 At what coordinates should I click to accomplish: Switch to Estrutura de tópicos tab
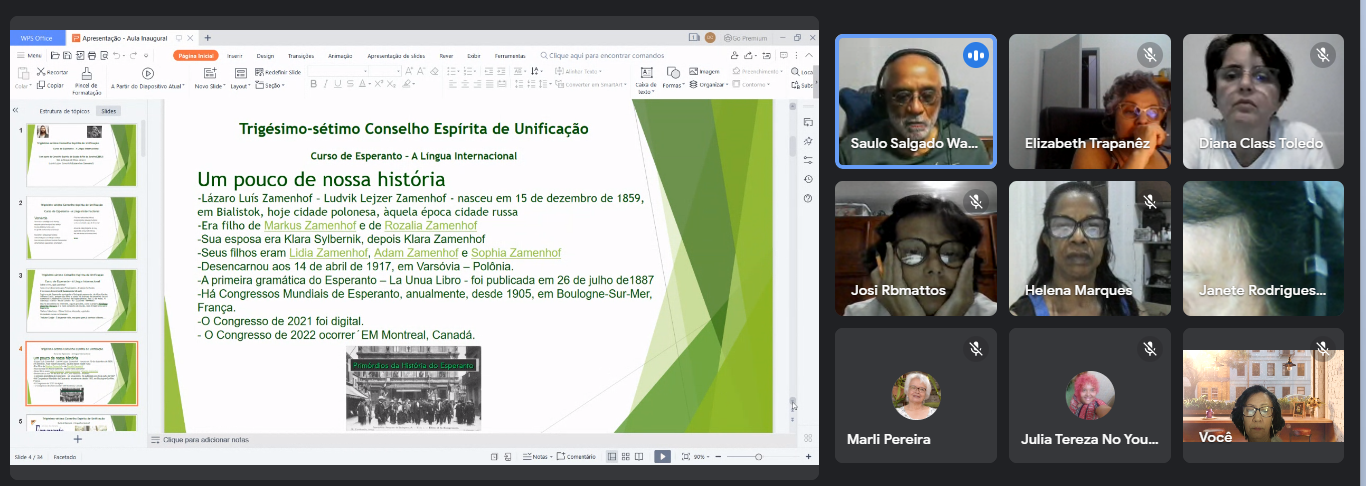tap(64, 111)
